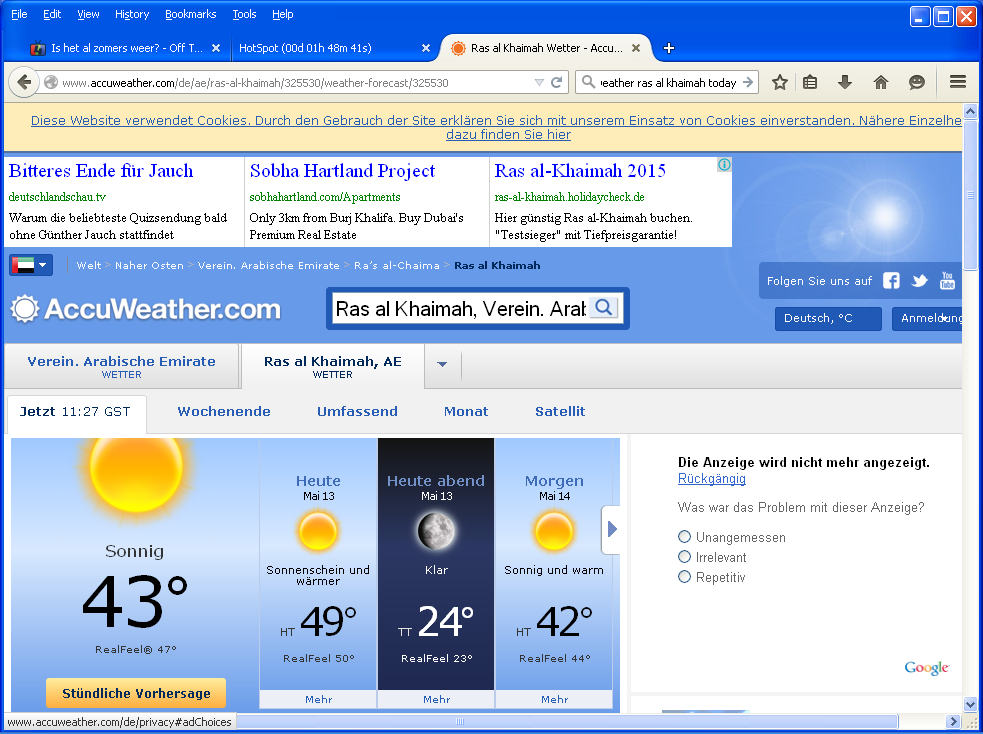Reload the page with the refresh icon
Screen dimensions: 983x734
click(x=557, y=83)
